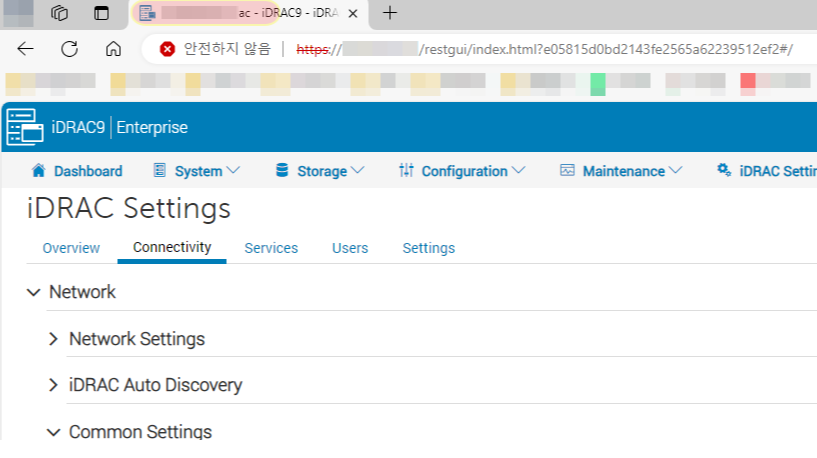817x458 pixels.
Task: Click the browser address bar URL
Action: coord(544,49)
